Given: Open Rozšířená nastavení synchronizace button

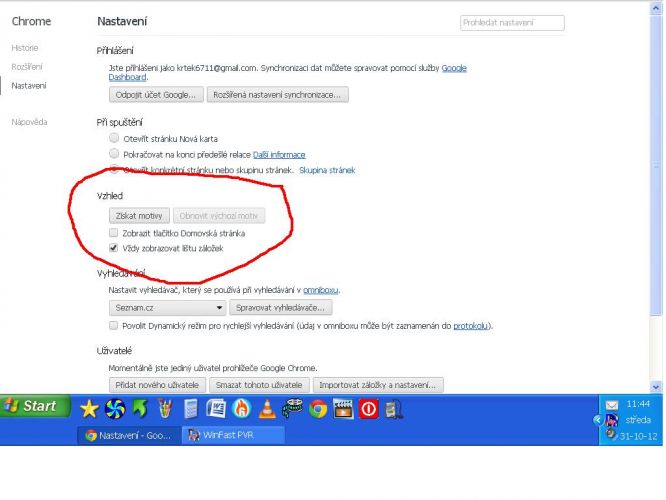Looking at the screenshot, I should [x=277, y=95].
